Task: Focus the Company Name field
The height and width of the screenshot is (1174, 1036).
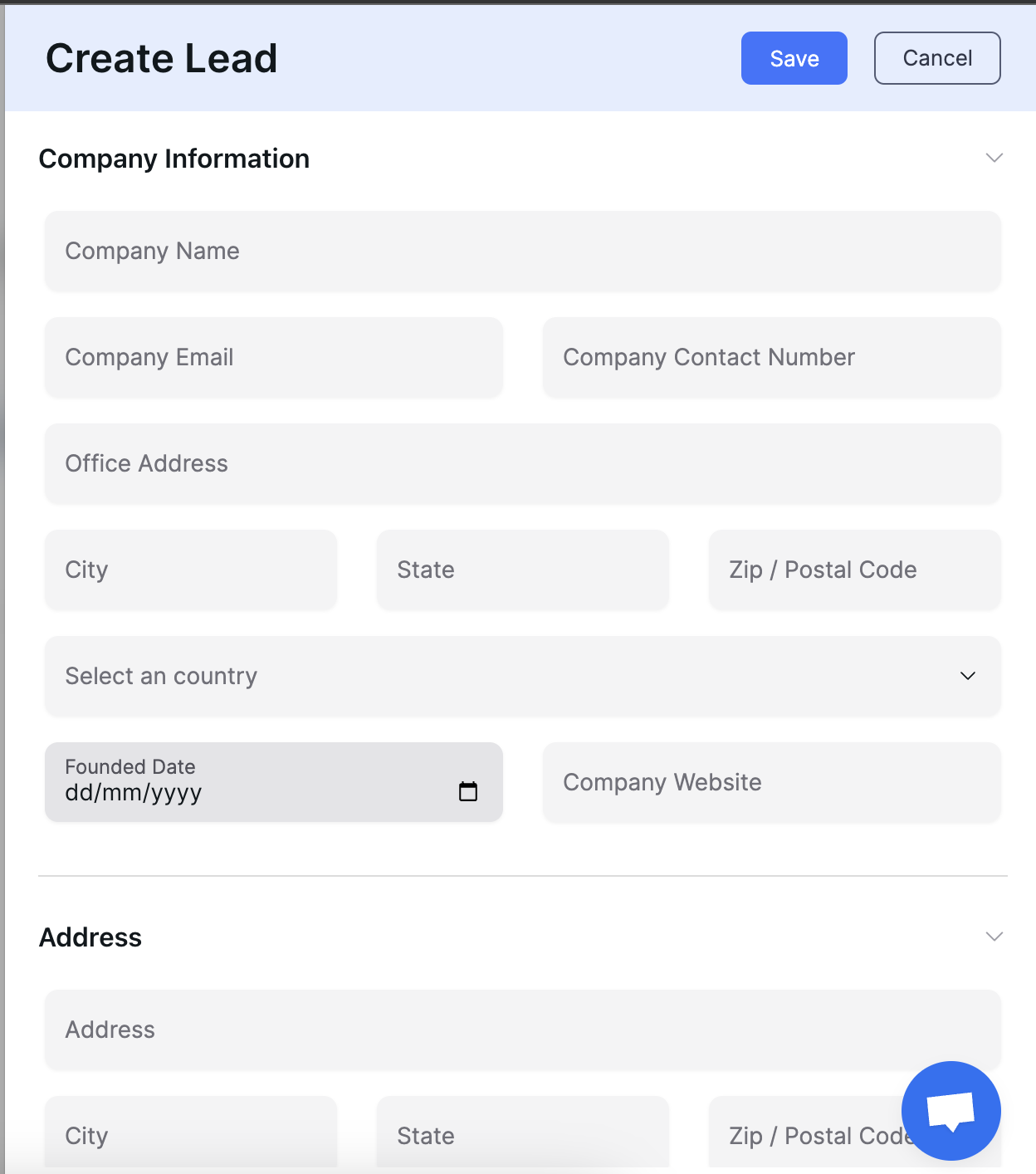Action: pyautogui.click(x=523, y=251)
